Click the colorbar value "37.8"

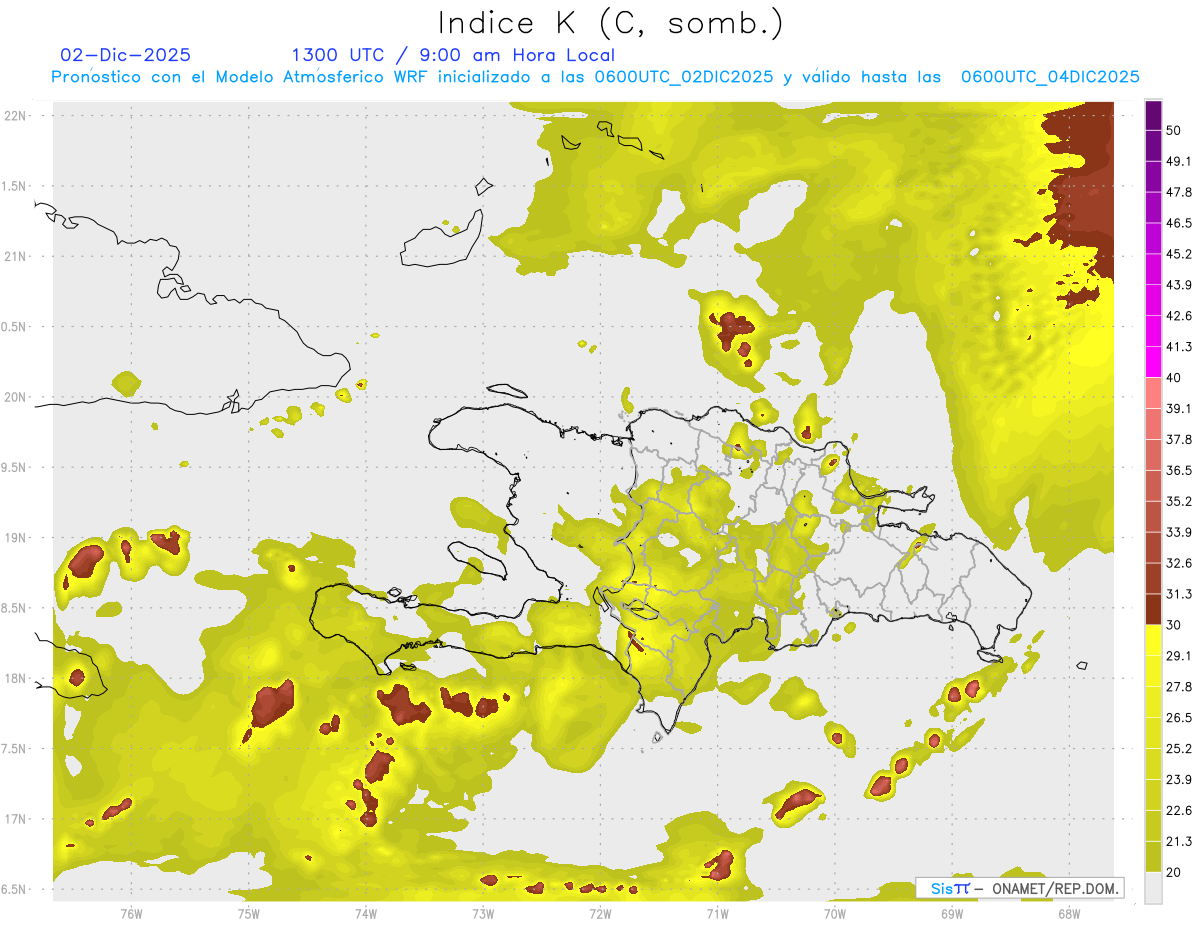(1180, 439)
